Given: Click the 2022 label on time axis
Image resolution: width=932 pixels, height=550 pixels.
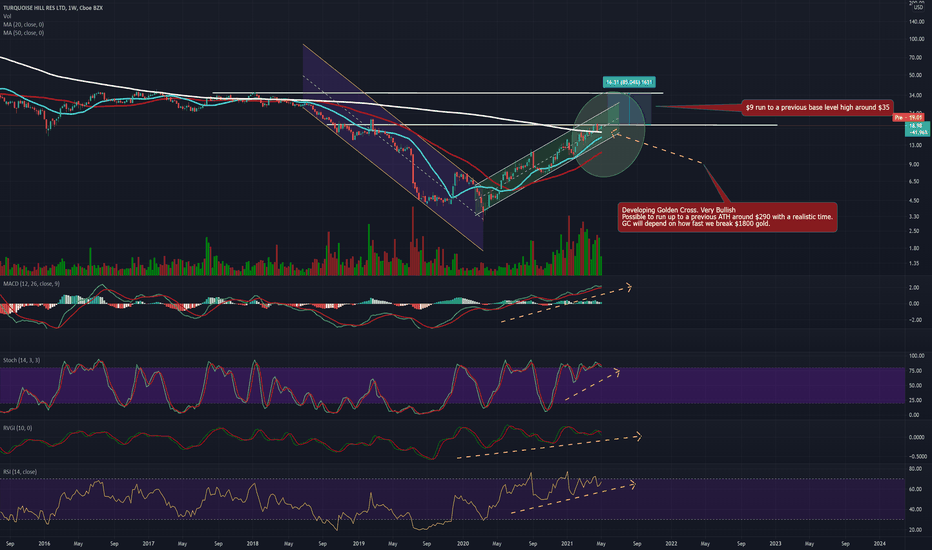Looking at the screenshot, I should pyautogui.click(x=671, y=543).
